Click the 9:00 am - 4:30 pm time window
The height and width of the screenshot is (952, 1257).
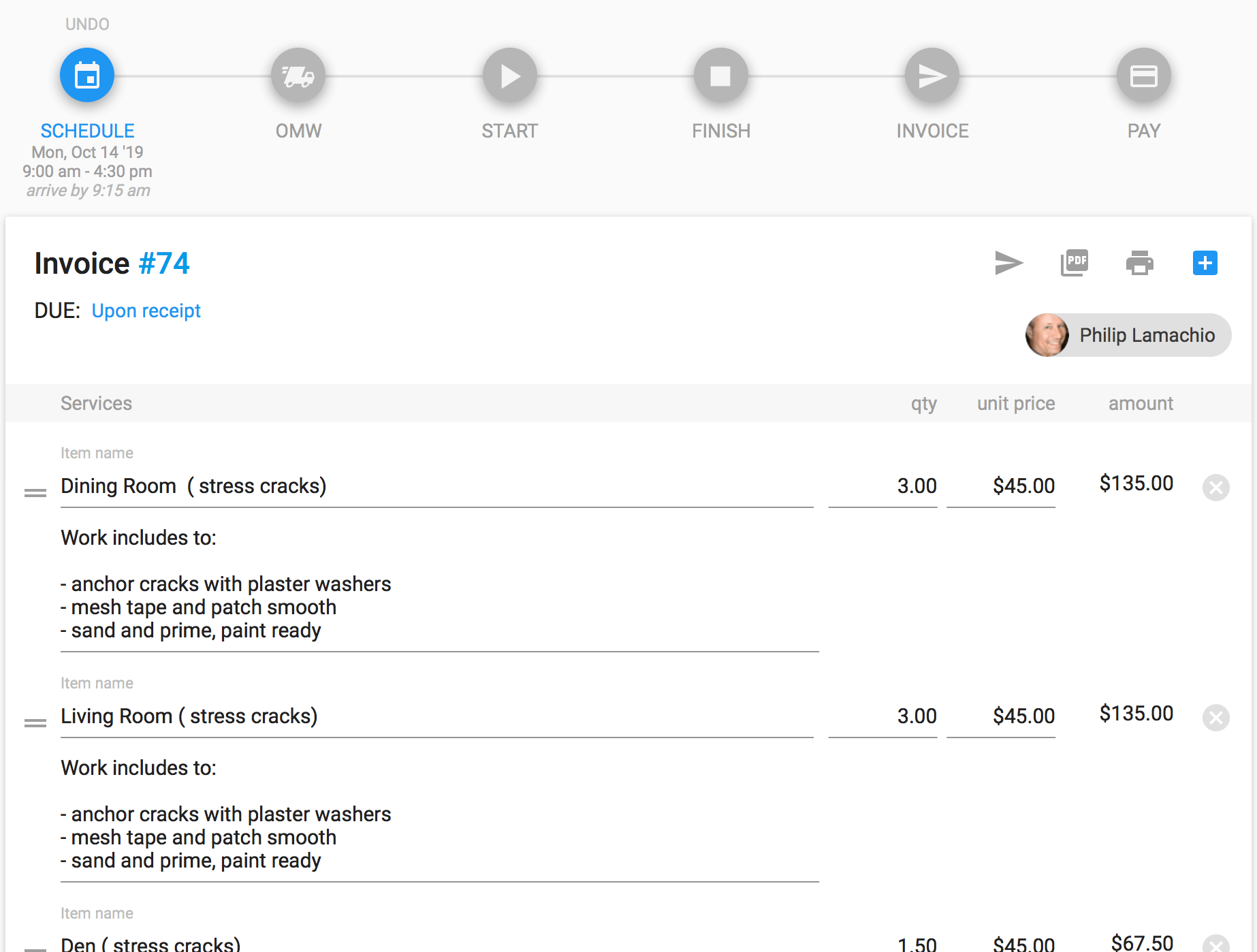pos(87,171)
